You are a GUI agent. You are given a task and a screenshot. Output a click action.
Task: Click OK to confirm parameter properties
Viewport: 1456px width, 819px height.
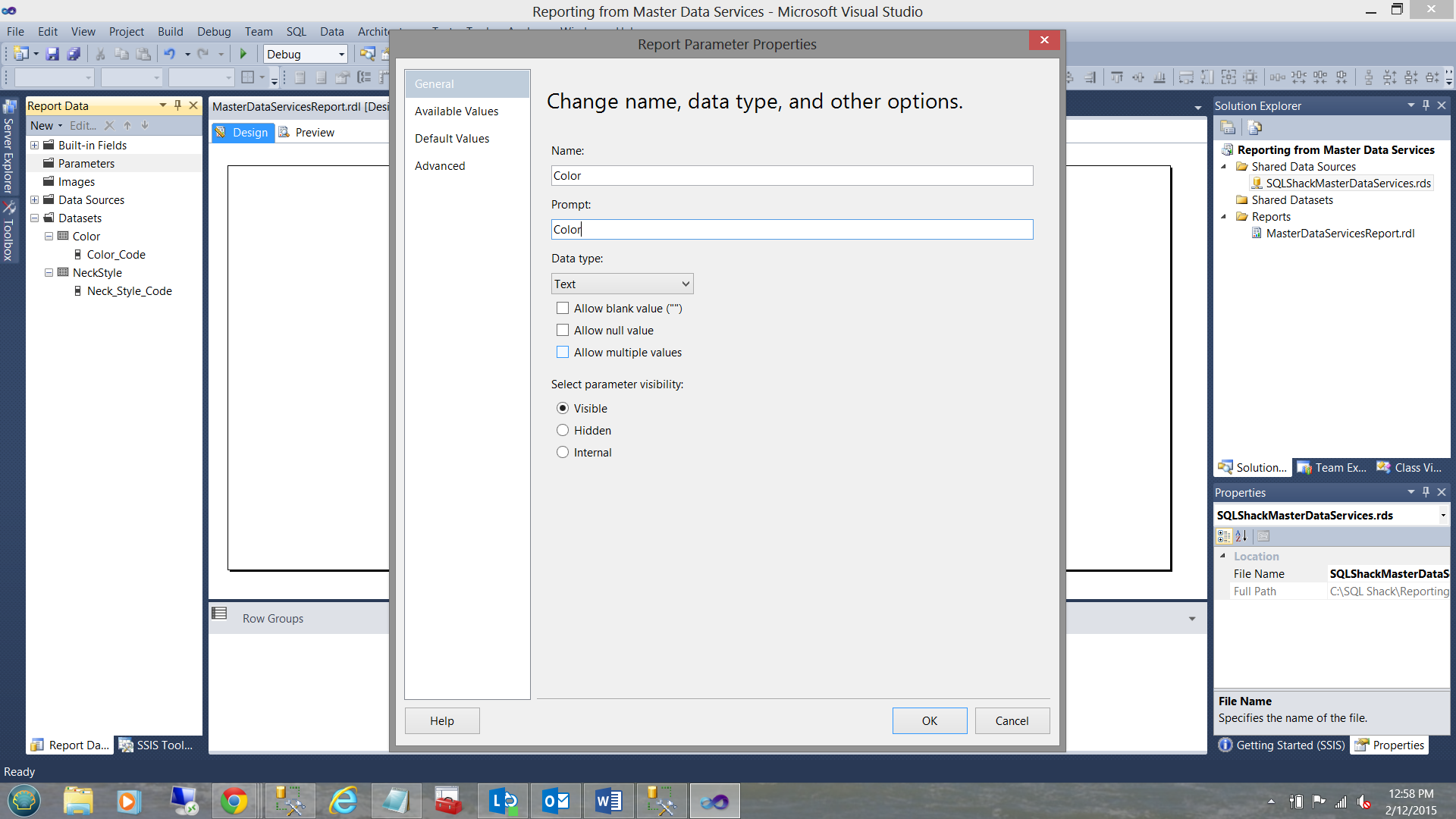point(929,721)
